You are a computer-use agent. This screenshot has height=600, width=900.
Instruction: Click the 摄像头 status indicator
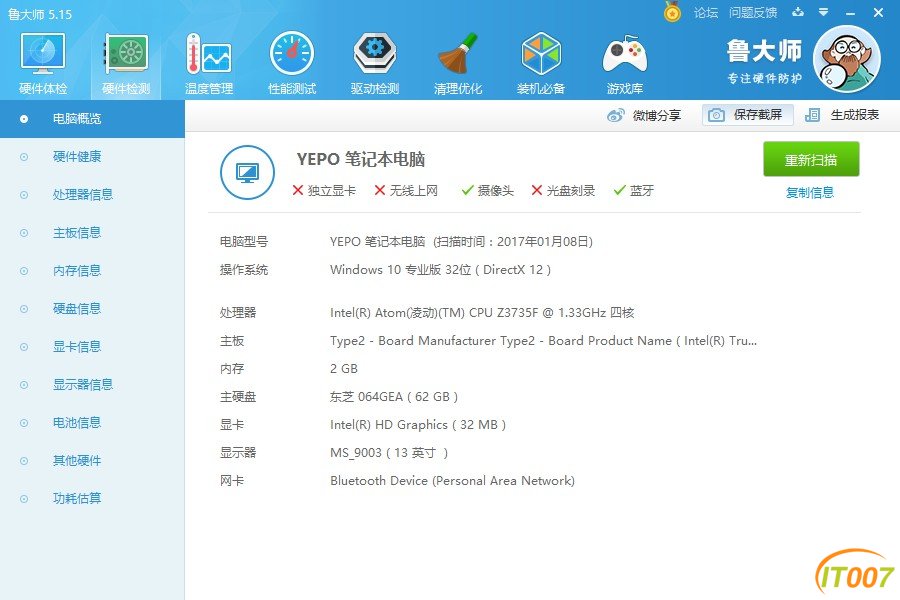tap(487, 191)
